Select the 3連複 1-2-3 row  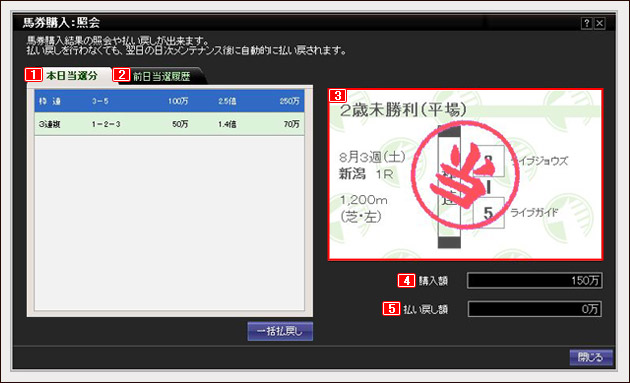tap(169, 124)
